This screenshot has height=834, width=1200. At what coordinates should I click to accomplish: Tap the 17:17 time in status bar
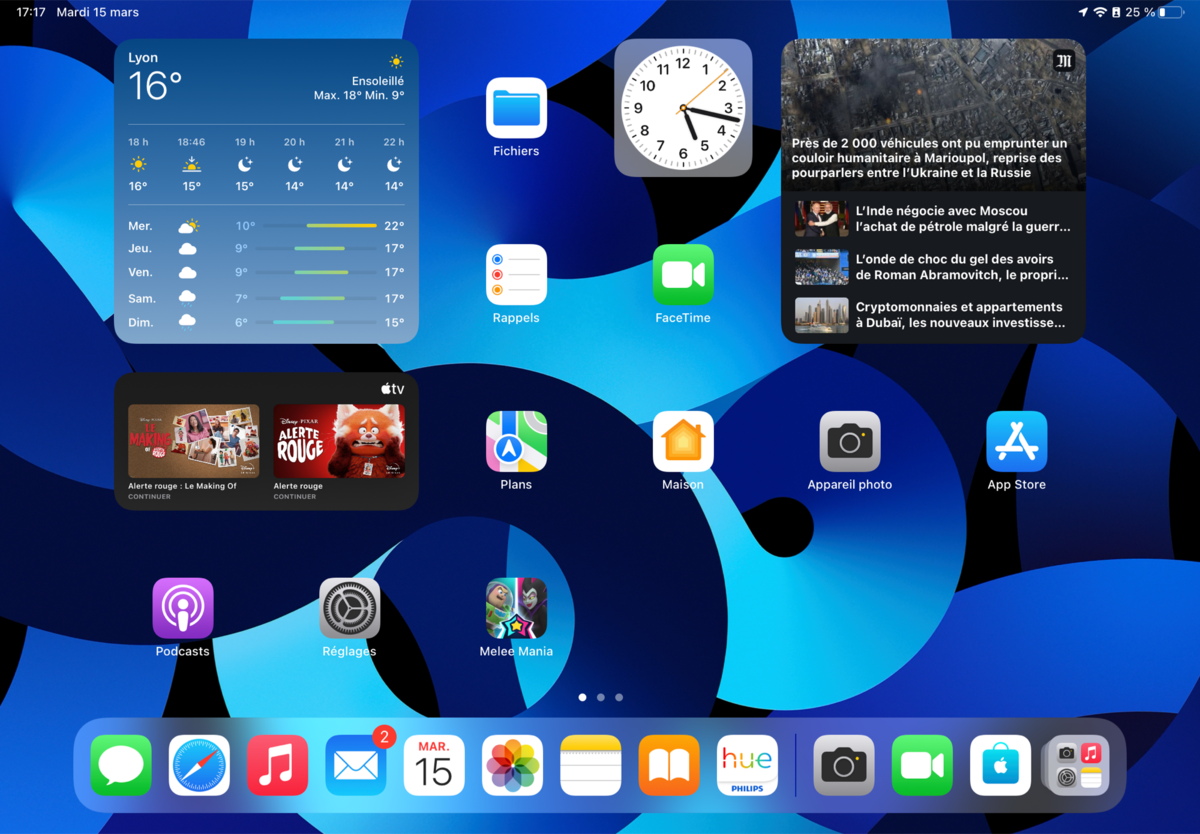pyautogui.click(x=31, y=12)
